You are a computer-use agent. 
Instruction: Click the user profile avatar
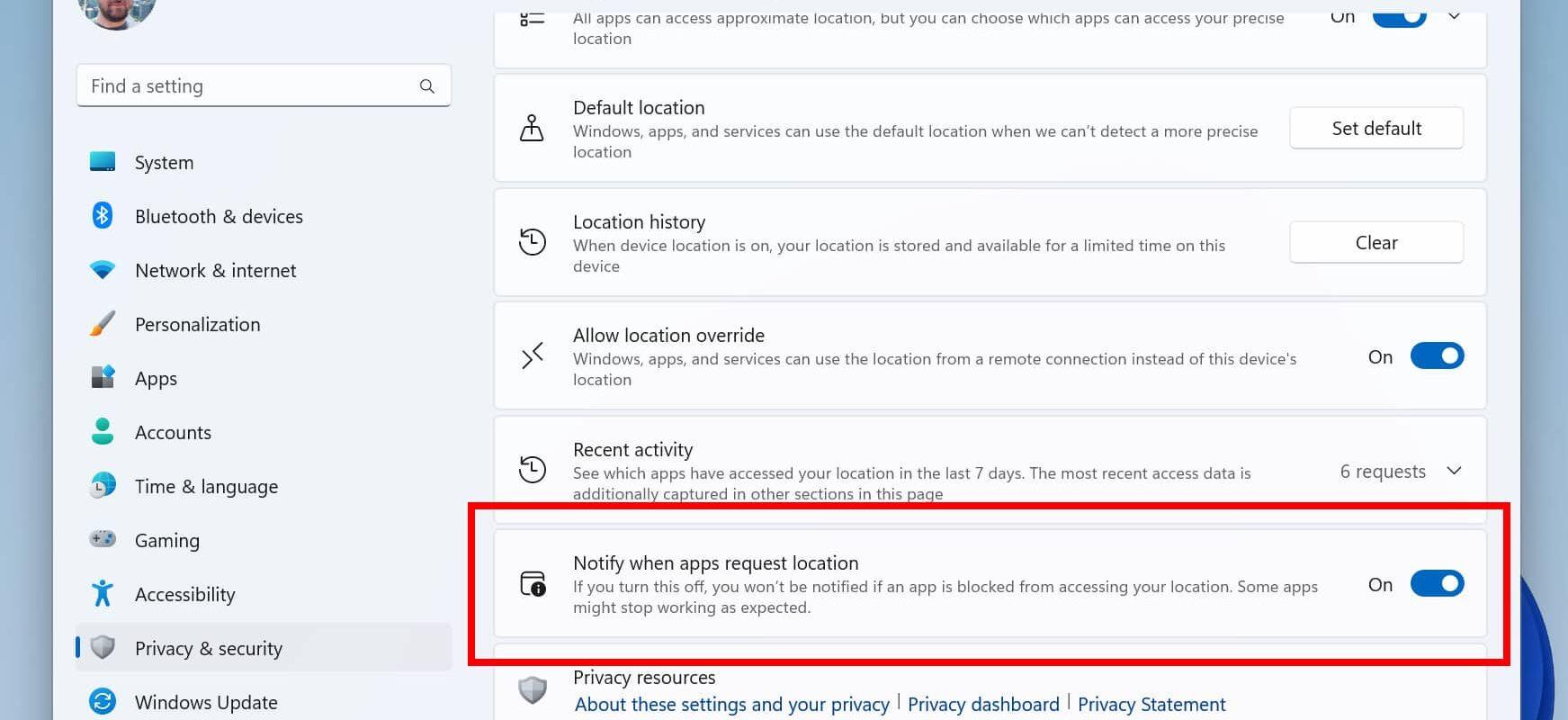click(115, 11)
